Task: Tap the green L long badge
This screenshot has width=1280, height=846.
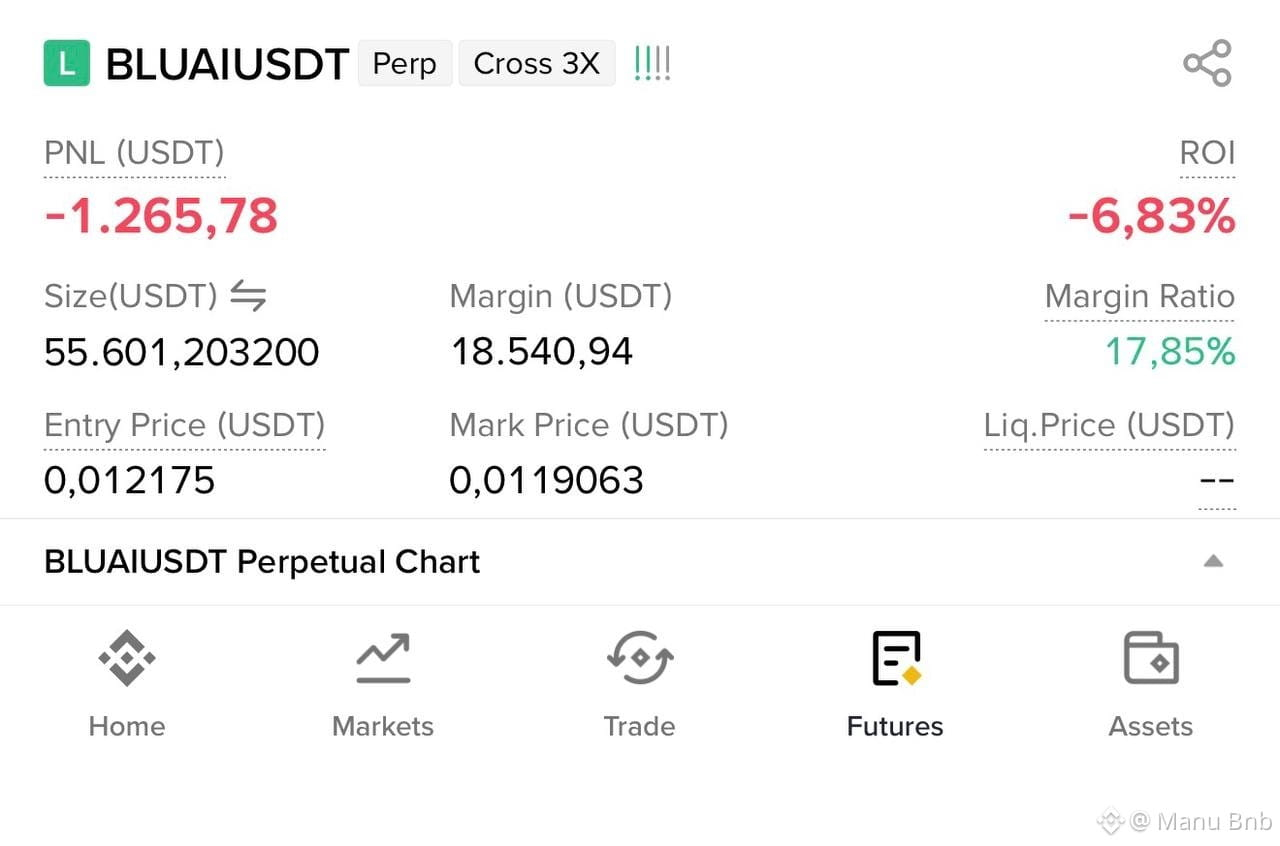Action: coord(67,64)
